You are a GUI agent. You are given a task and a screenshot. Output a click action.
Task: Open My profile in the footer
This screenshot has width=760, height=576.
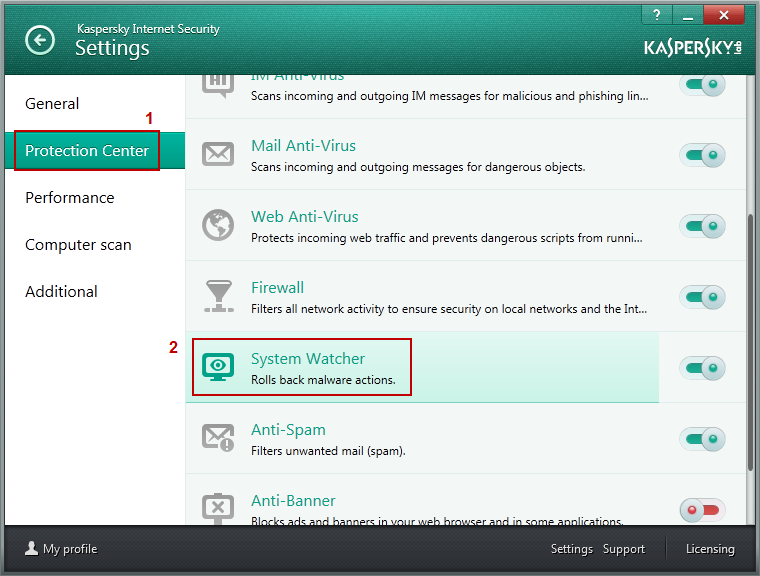click(61, 549)
